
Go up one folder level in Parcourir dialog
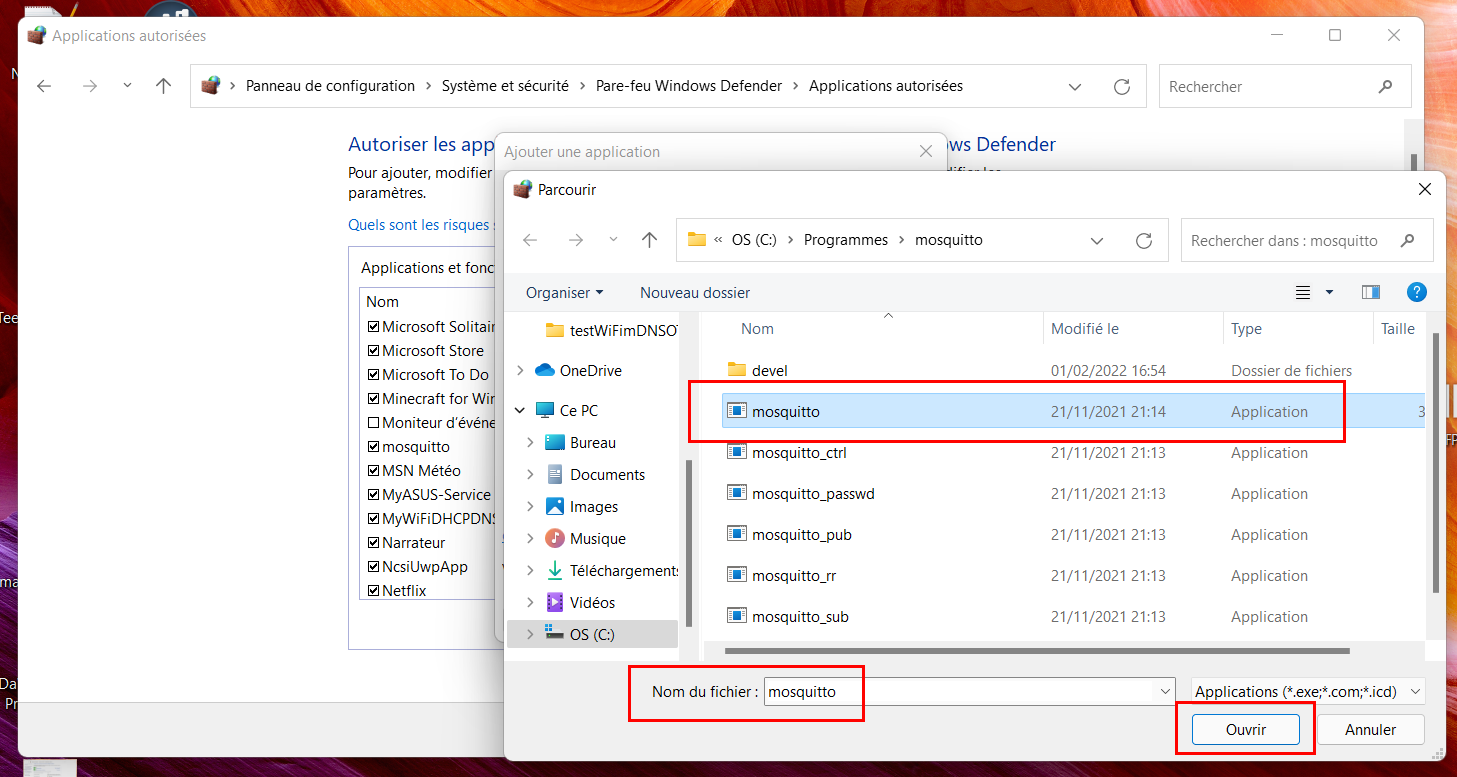650,240
